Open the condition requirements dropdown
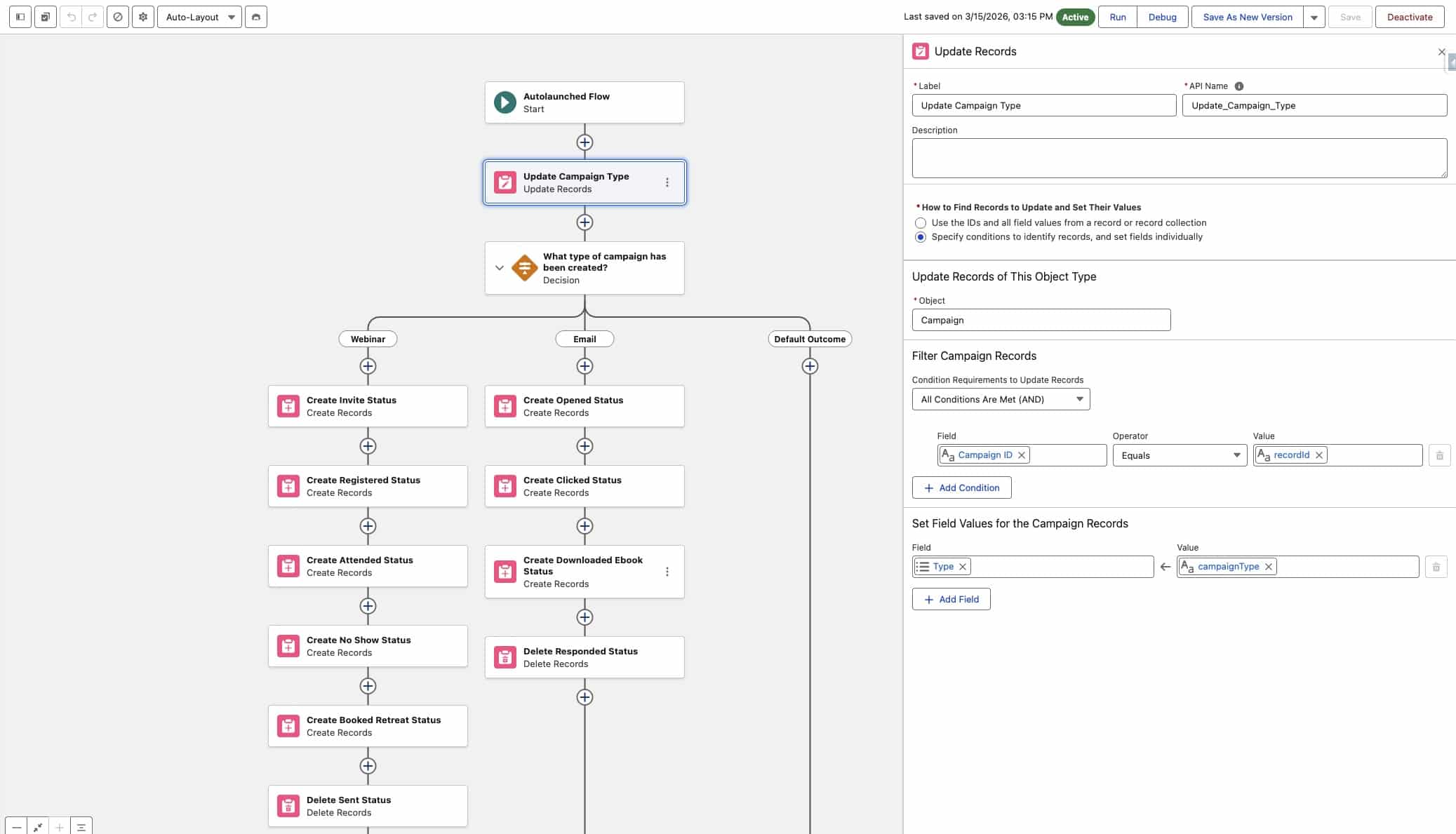Image resolution: width=1456 pixels, height=834 pixels. [1001, 399]
